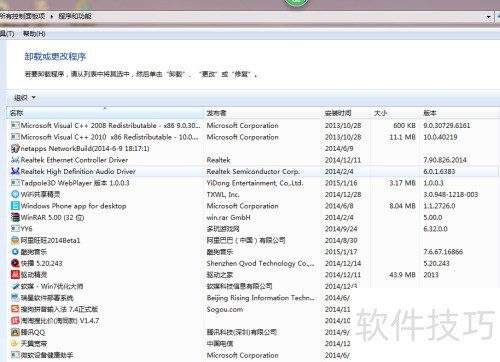The width and height of the screenshot is (500, 362).
Task: Click the 搜狗拼音输入法 7.4 icon
Action: coord(15,309)
